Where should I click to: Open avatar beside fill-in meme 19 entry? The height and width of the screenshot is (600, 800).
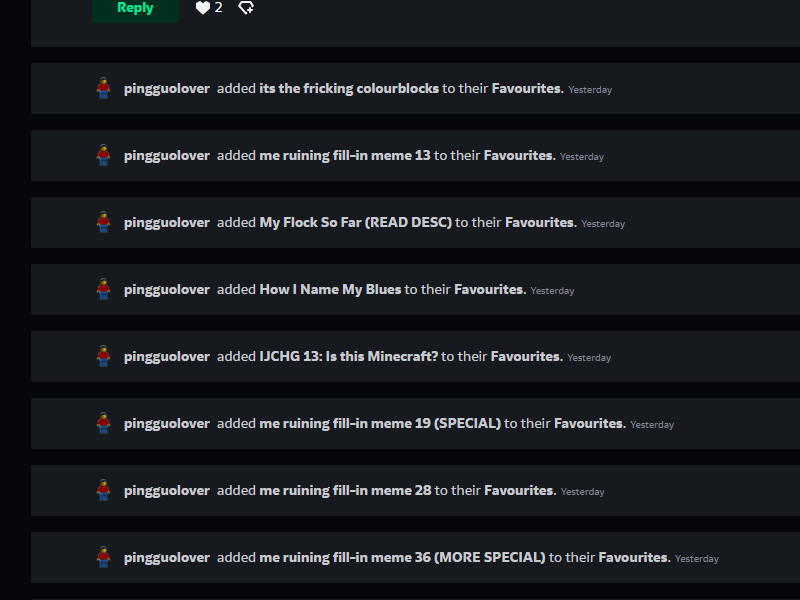[x=104, y=423]
